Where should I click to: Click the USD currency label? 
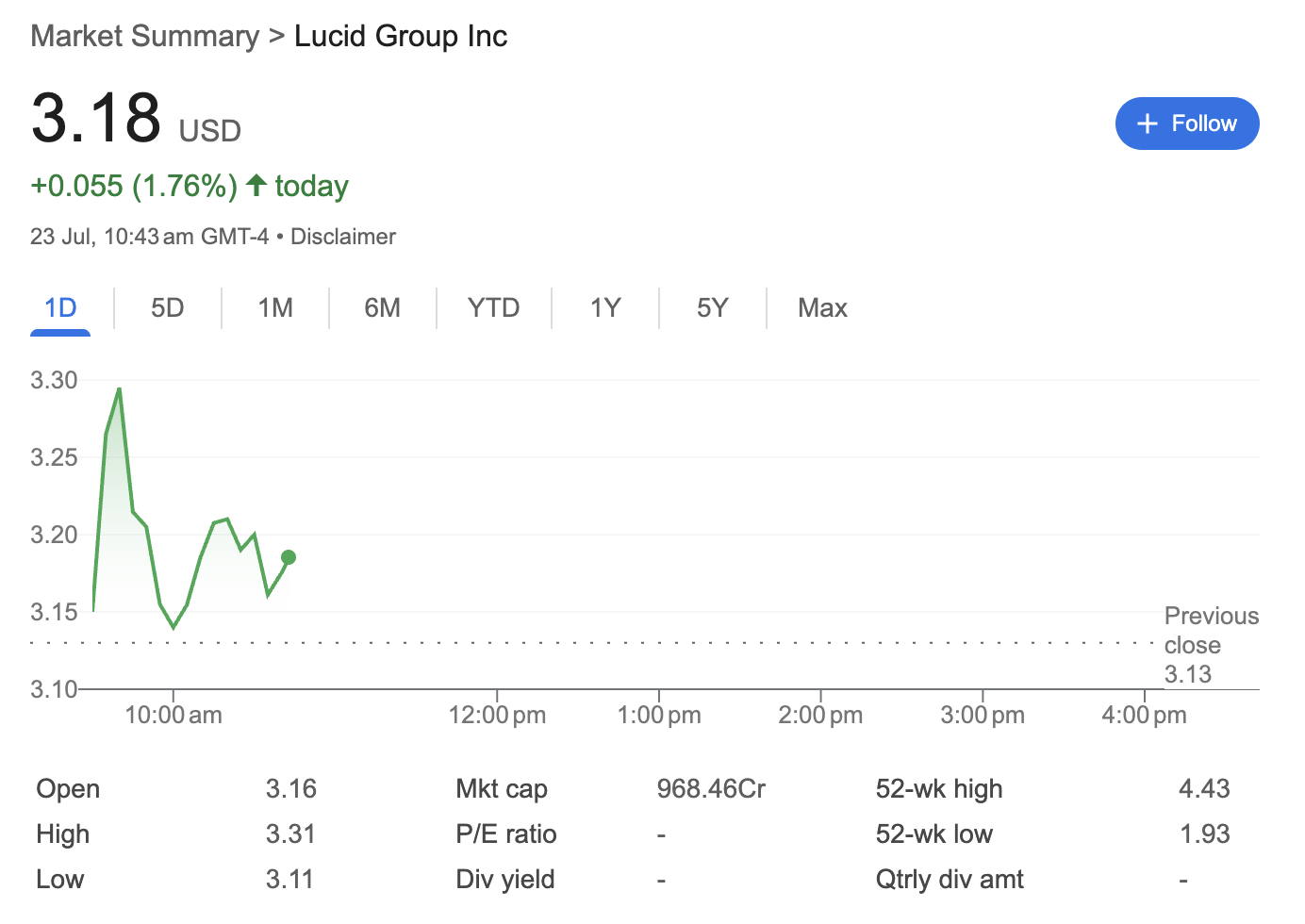coord(210,131)
